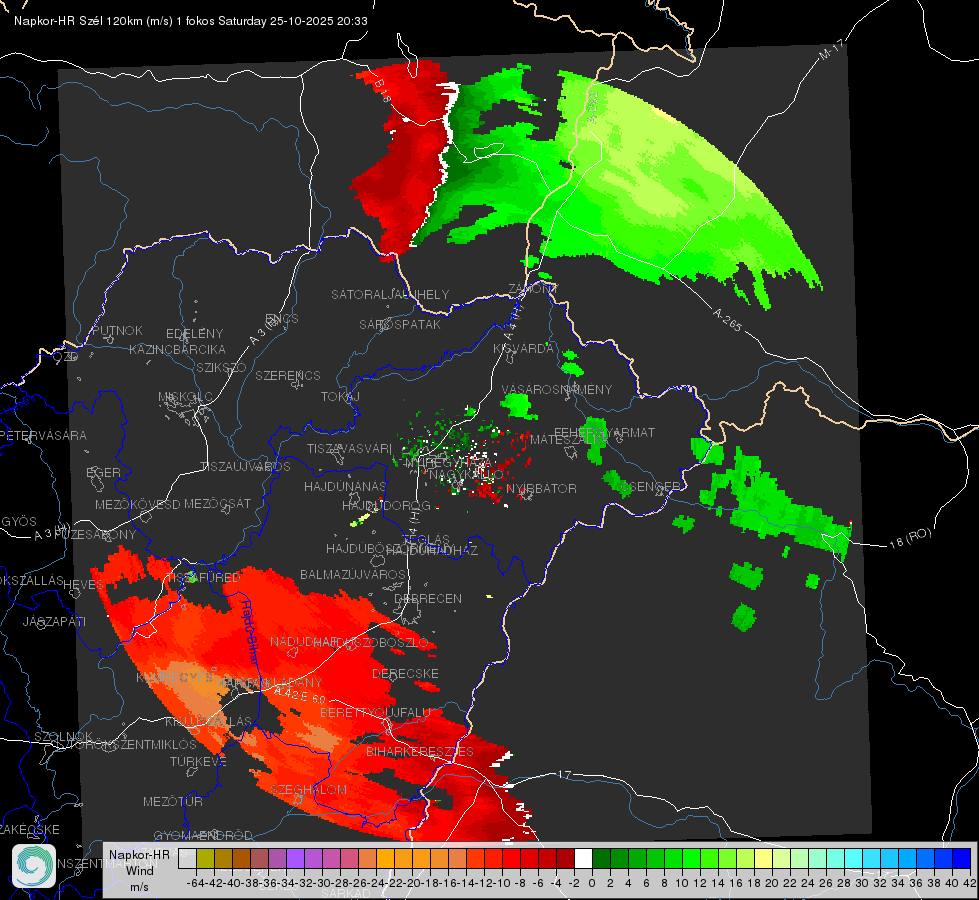Click the MEZŐTÚR label
The image size is (979, 900).
point(173,801)
